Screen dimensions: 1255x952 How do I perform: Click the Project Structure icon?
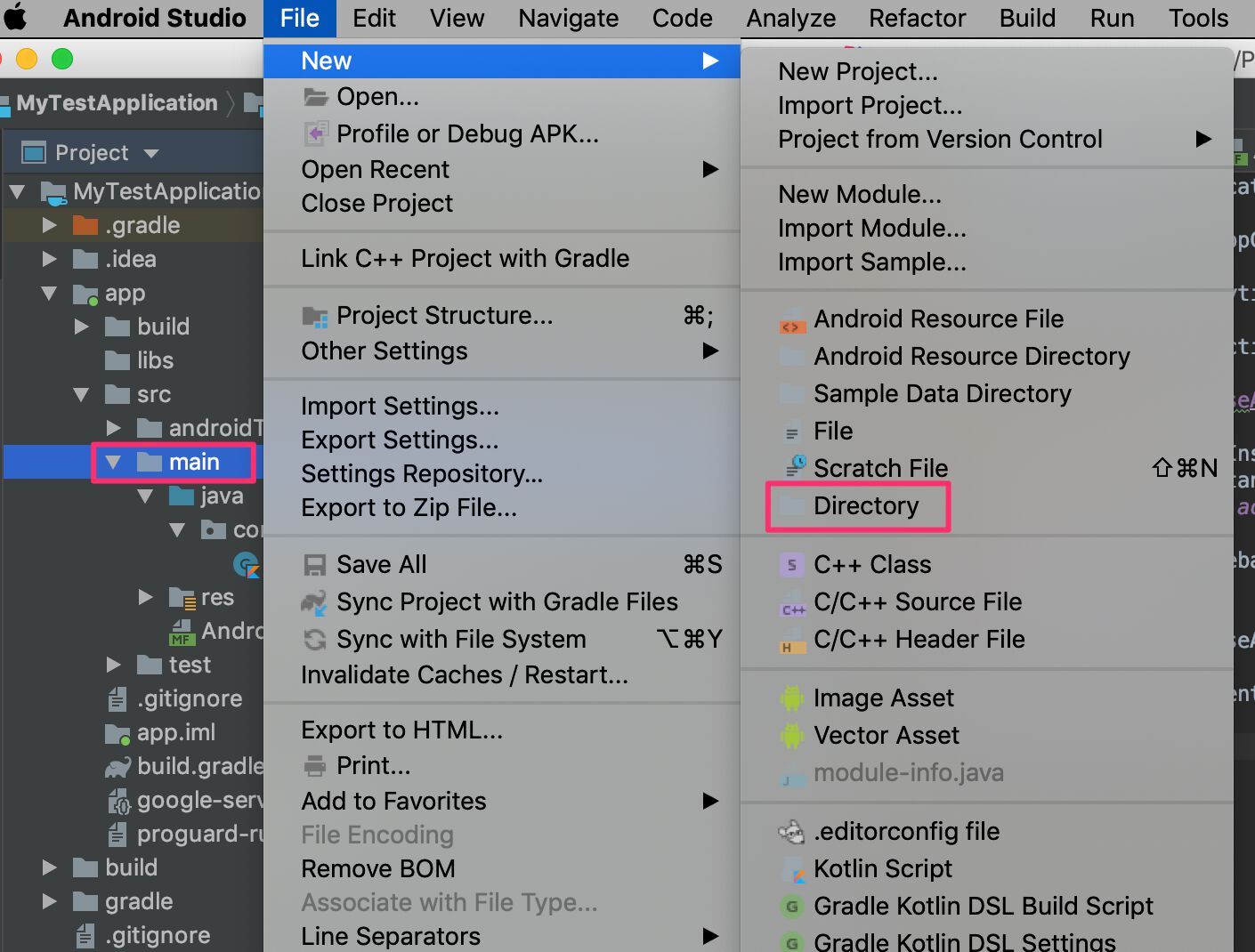coord(315,316)
